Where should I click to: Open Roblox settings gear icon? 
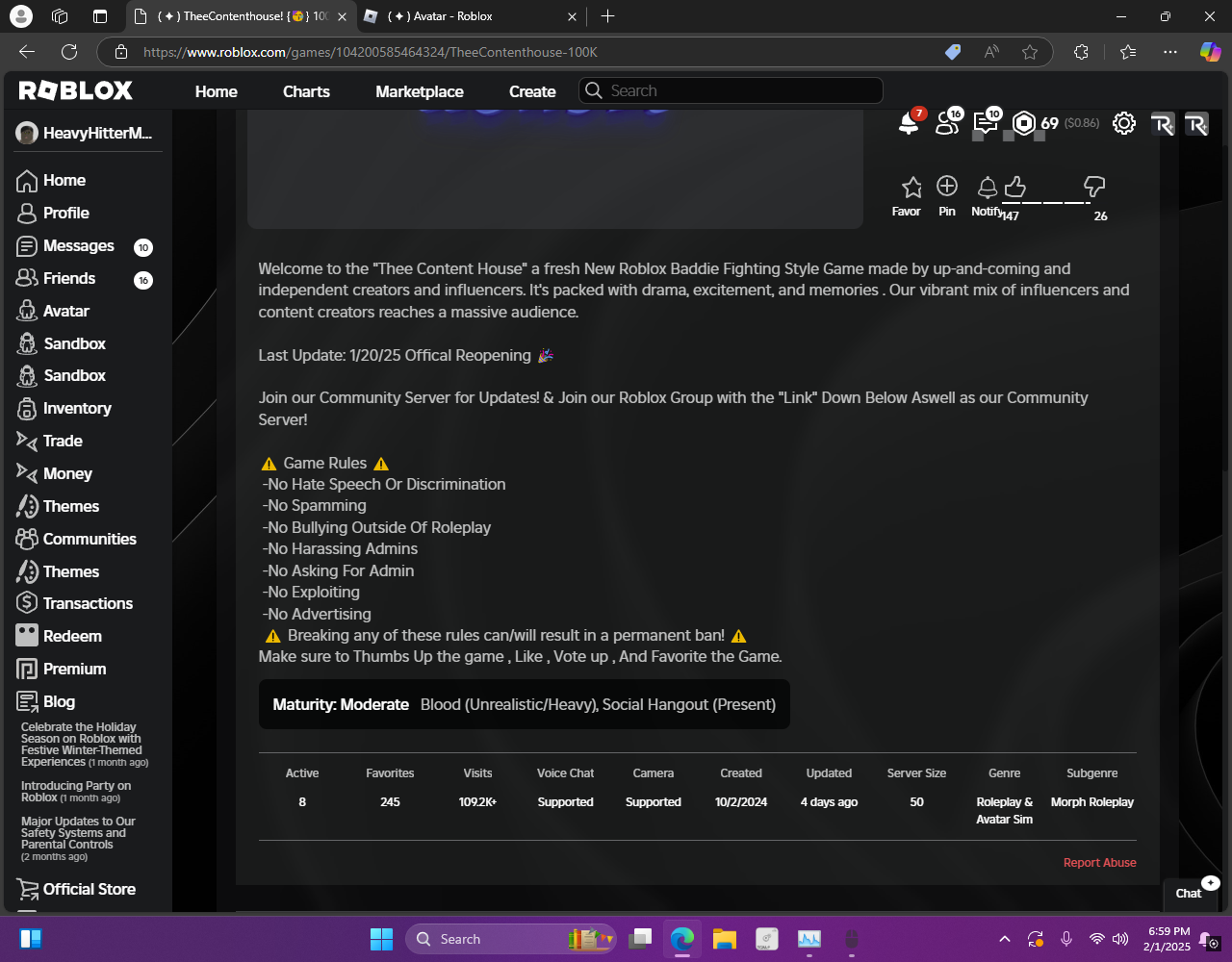pos(1124,123)
